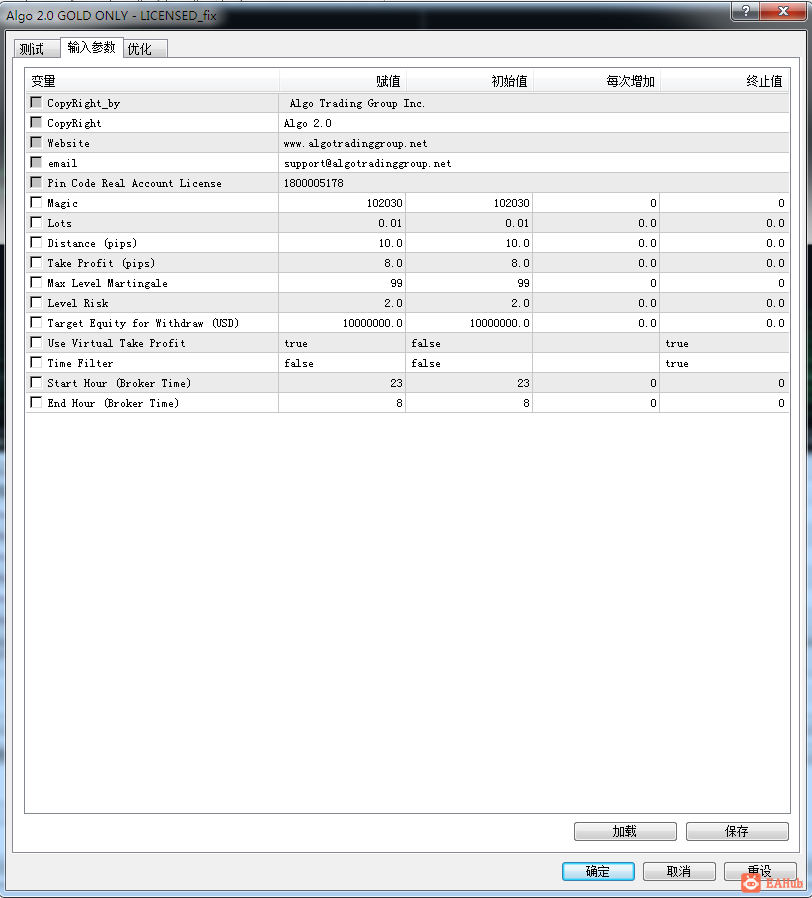The image size is (812, 898).
Task: Select the 输入参数 tab
Action: click(92, 48)
